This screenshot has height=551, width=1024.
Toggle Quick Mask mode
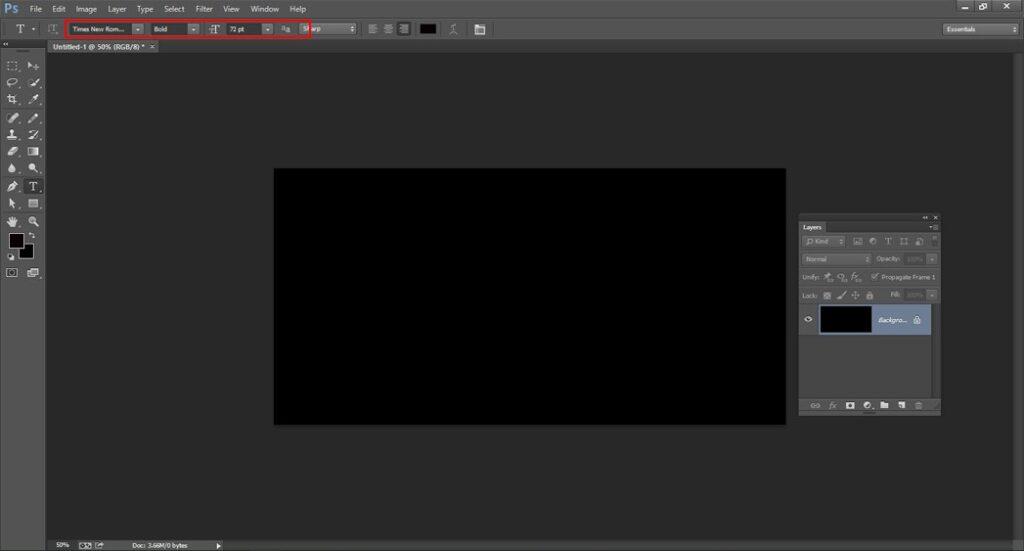point(12,273)
